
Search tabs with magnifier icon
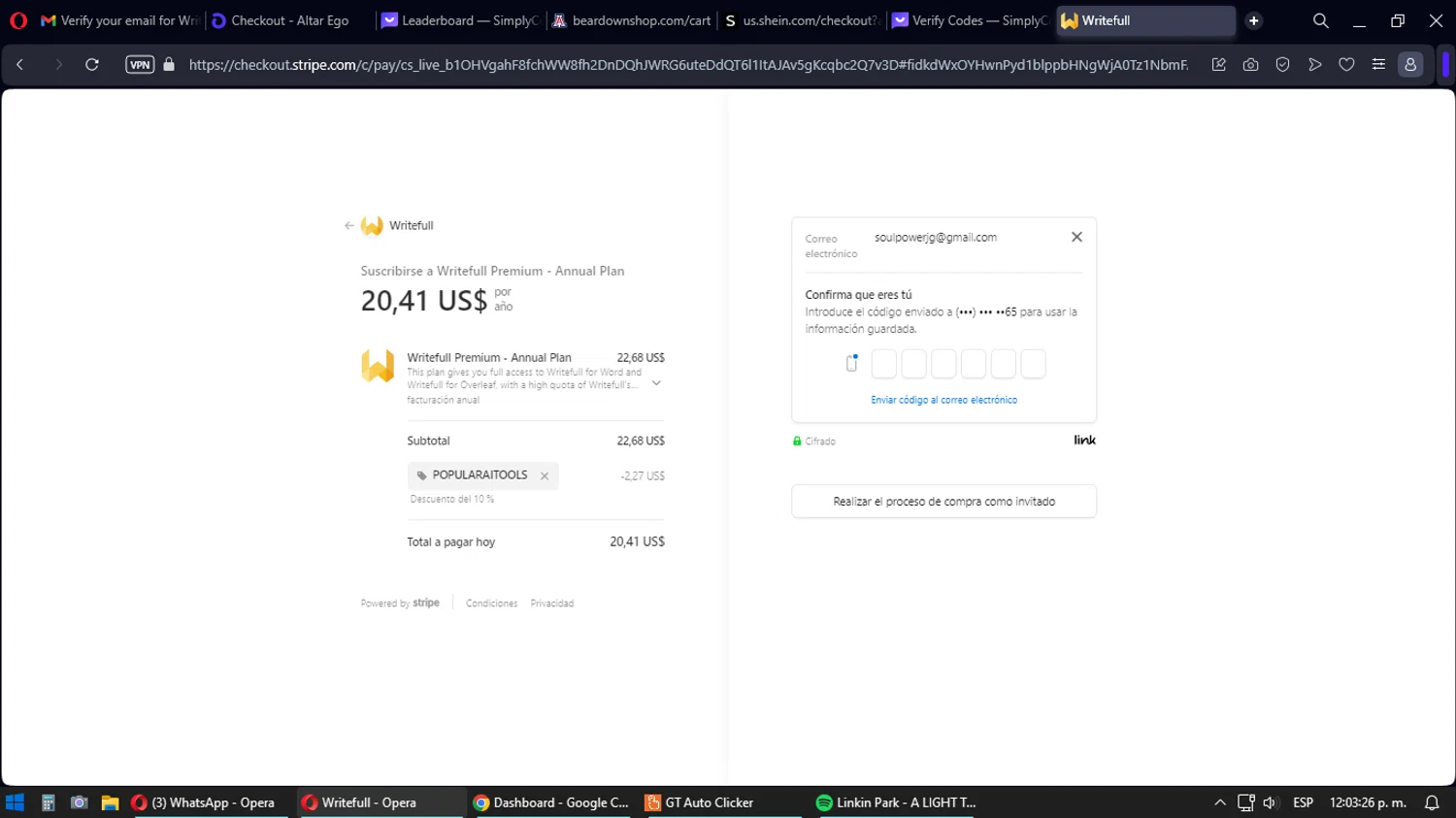coord(1320,20)
